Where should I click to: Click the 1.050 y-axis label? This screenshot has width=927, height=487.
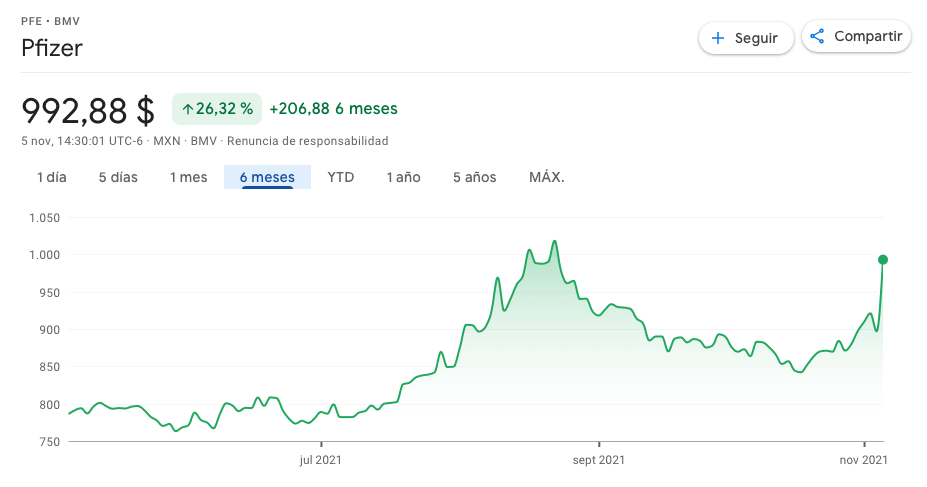(x=45, y=218)
